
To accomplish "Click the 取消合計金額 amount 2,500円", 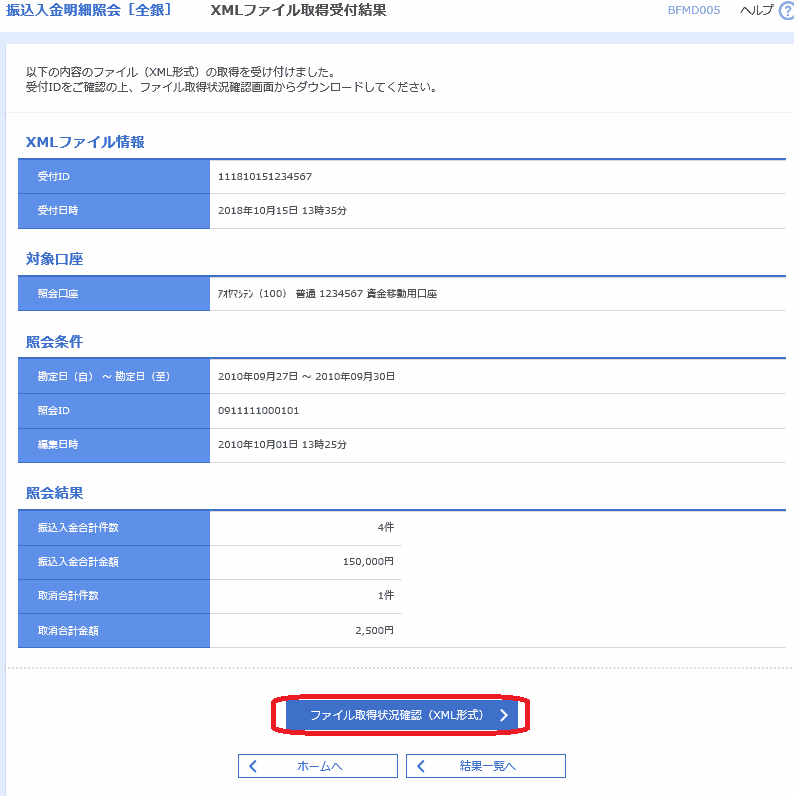I will (375, 631).
